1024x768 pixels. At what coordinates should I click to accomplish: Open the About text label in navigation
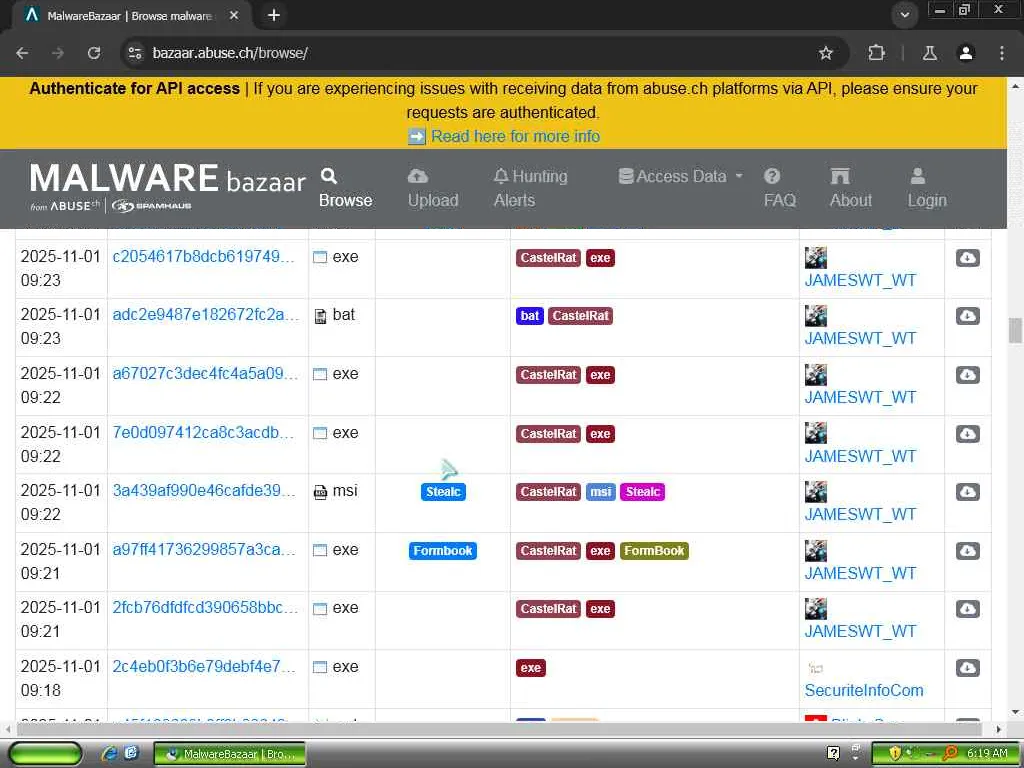(850, 200)
